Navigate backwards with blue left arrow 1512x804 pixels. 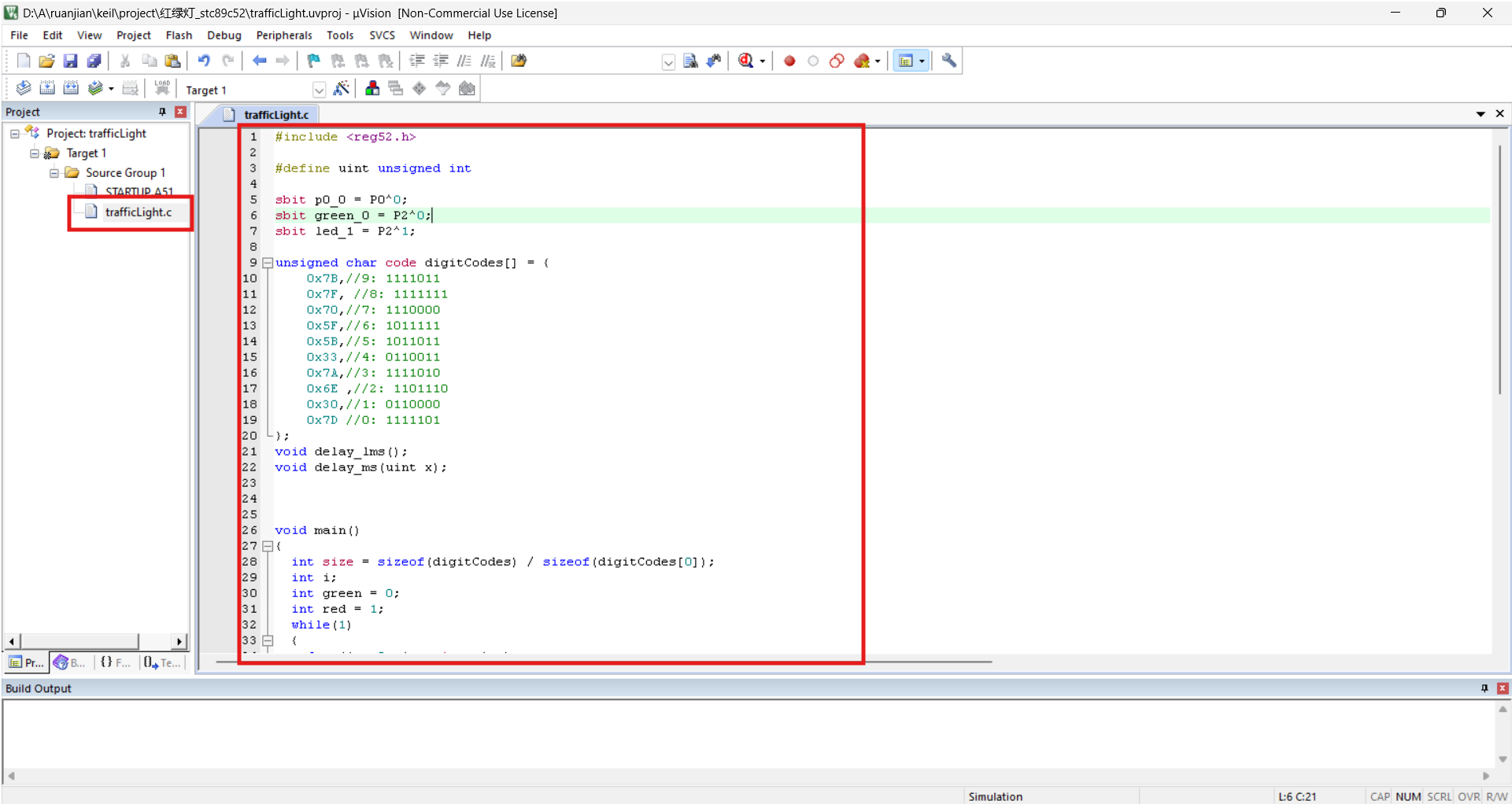click(259, 61)
